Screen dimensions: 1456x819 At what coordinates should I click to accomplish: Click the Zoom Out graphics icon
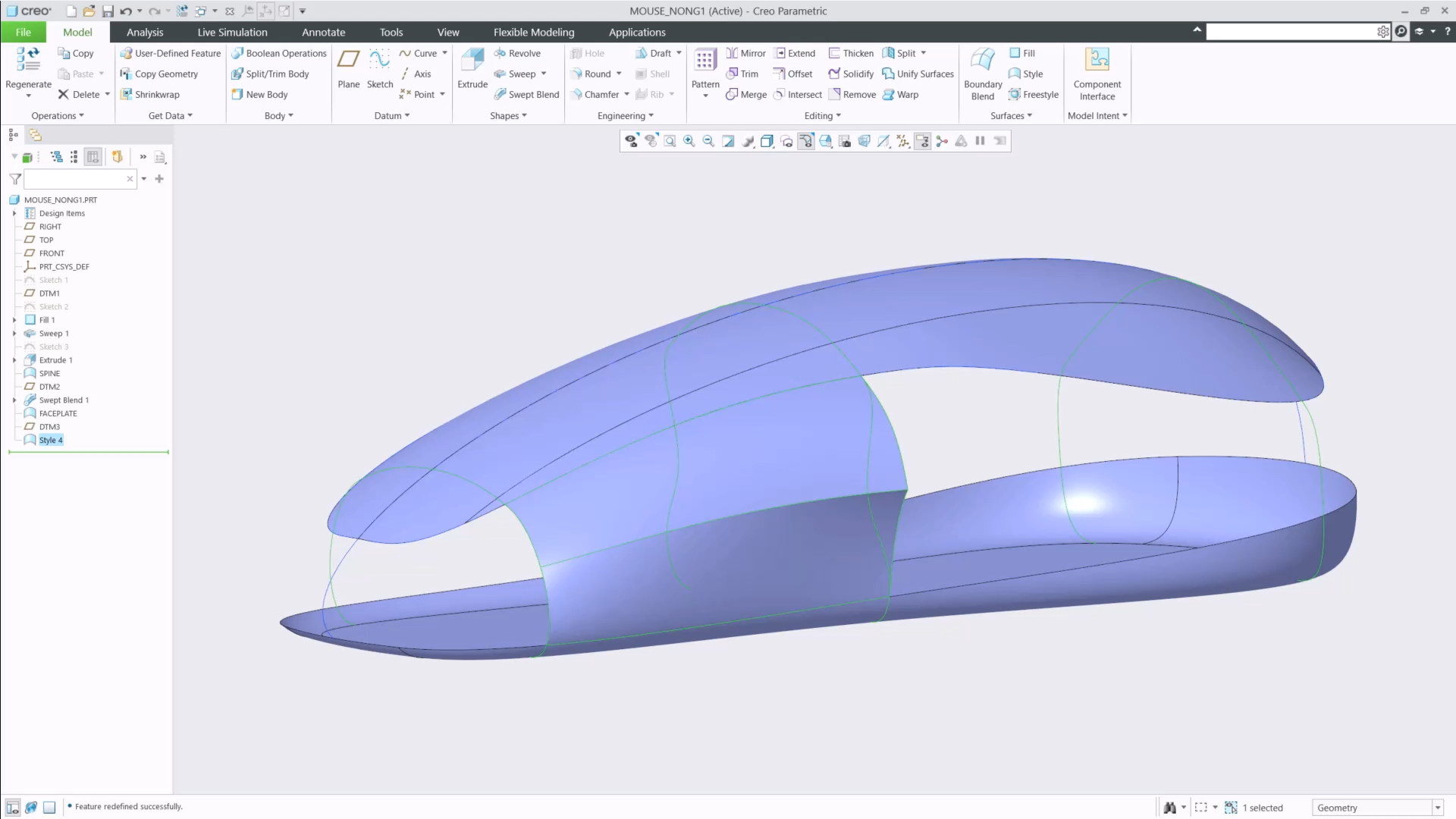coord(708,141)
